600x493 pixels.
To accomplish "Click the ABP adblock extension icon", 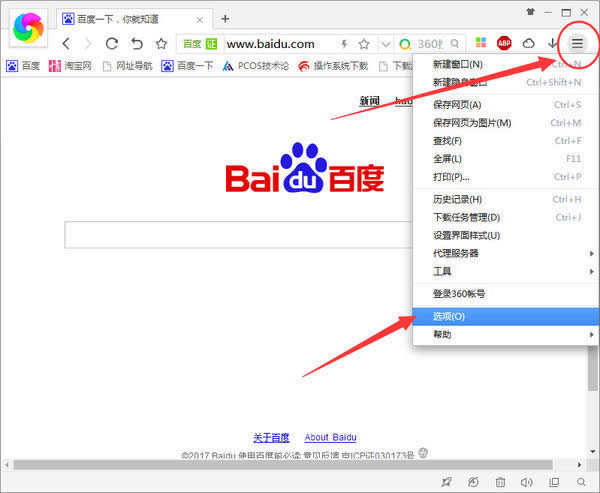I will coord(504,43).
